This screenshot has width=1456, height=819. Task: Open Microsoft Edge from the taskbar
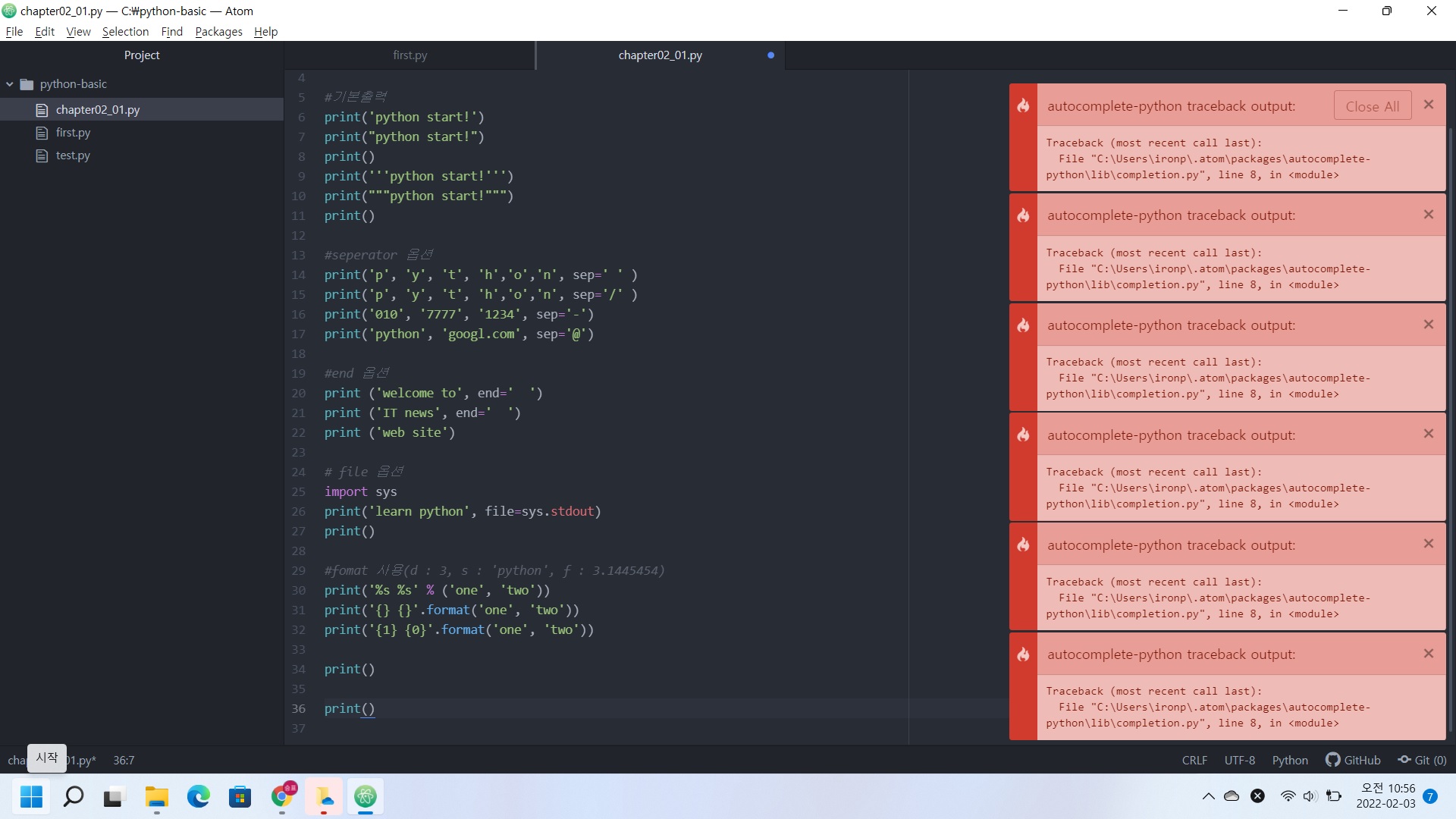click(x=199, y=796)
